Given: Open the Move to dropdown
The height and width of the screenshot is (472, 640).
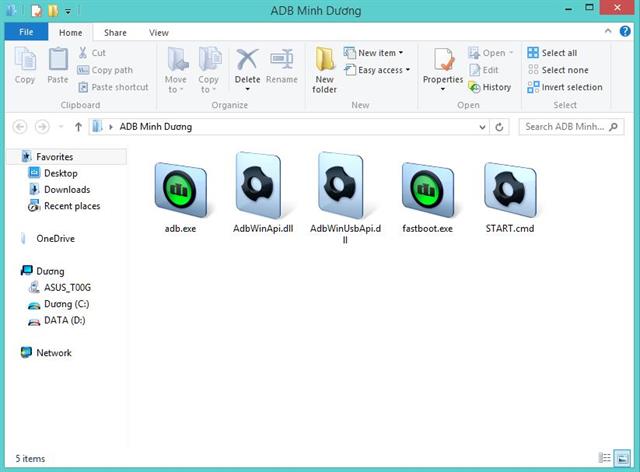Looking at the screenshot, I should click(x=176, y=70).
